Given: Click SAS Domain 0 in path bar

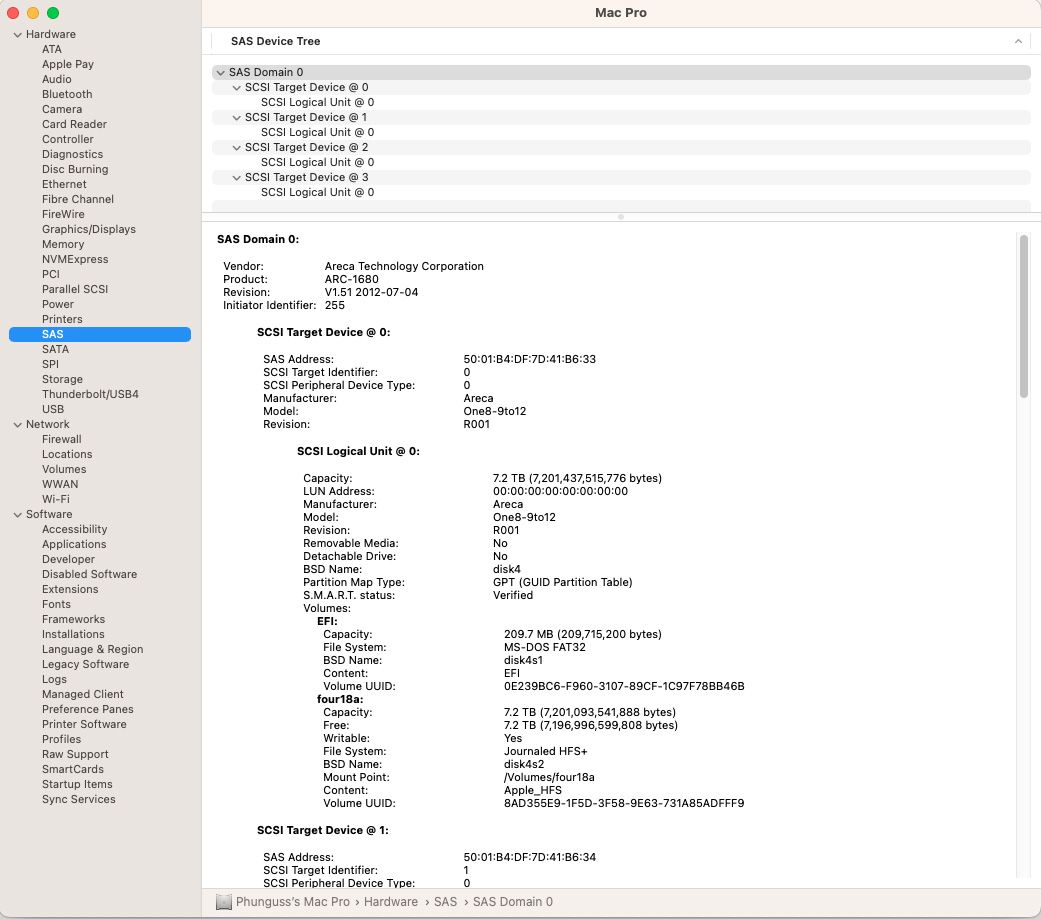Looking at the screenshot, I should tap(513, 902).
